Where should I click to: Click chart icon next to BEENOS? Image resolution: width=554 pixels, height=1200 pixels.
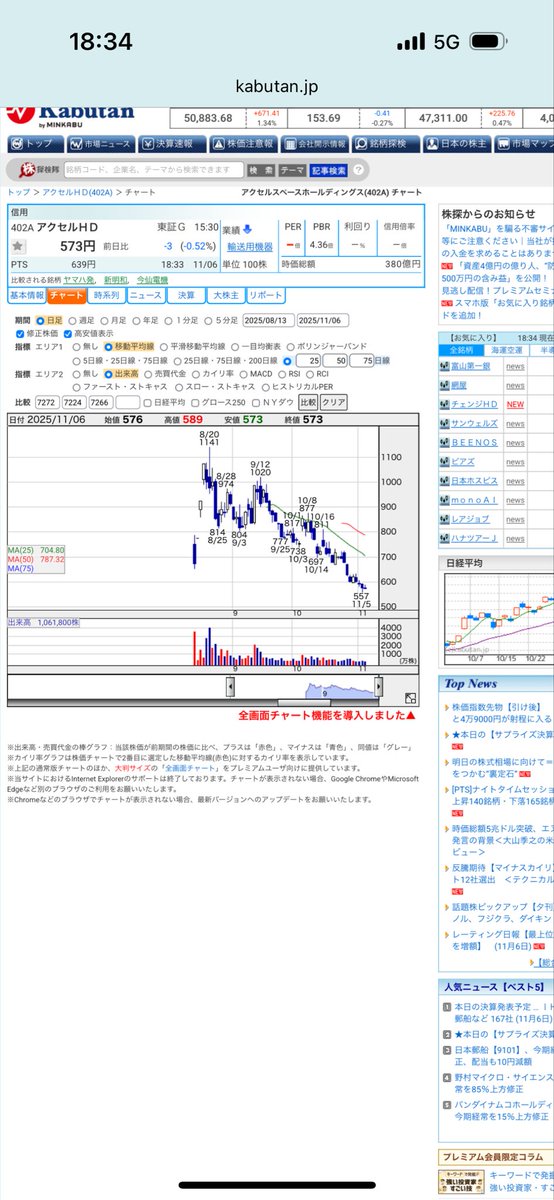(444, 442)
